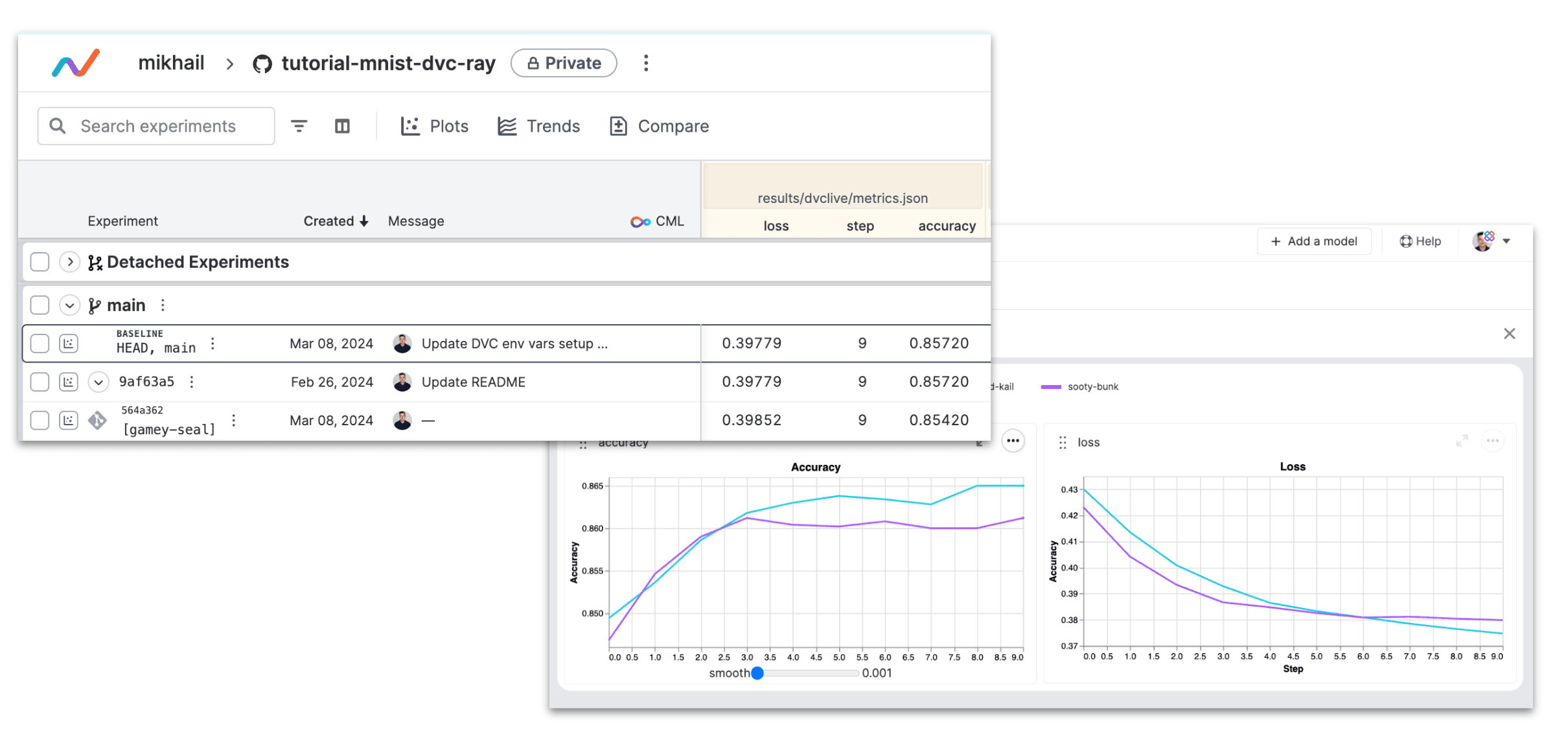The height and width of the screenshot is (739, 1568).
Task: Open the columns layout icon
Action: 342,126
